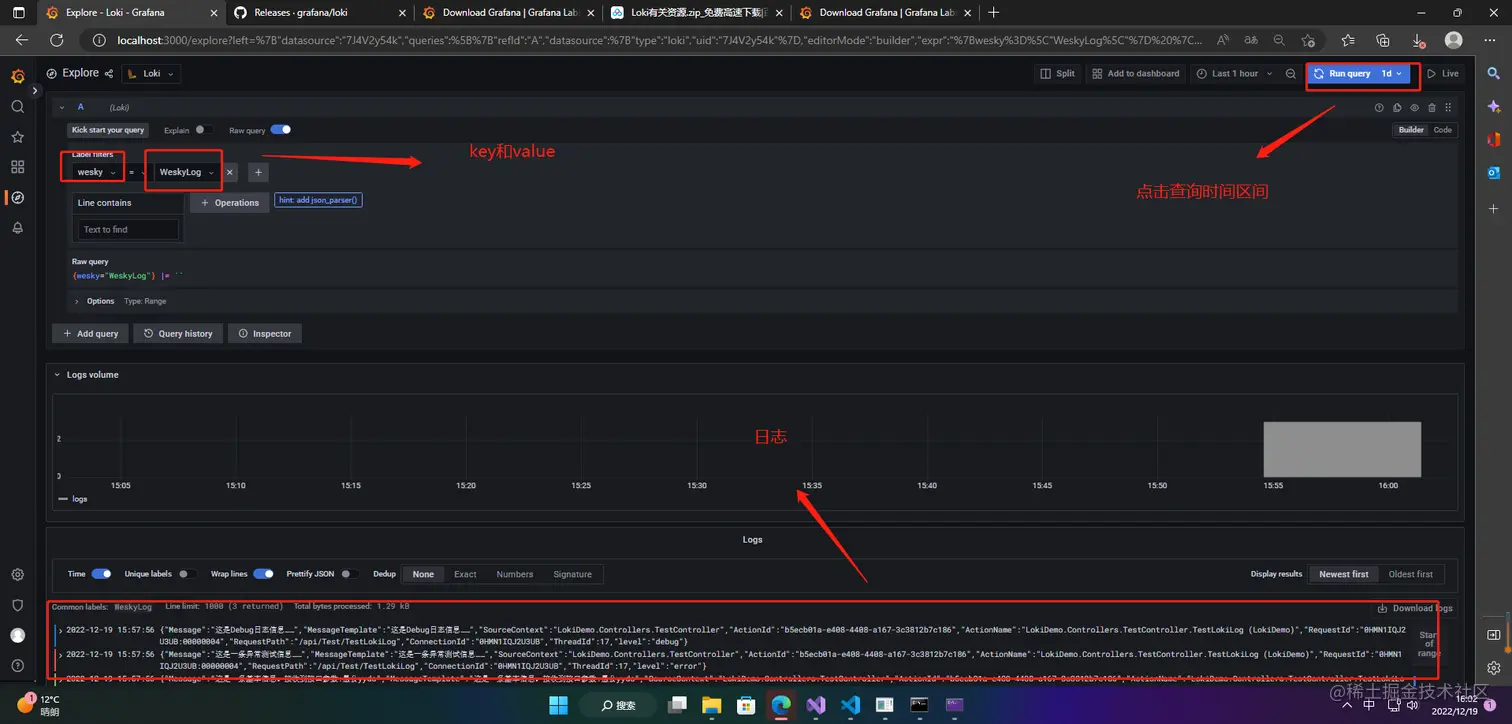The image size is (1512, 724).
Task: Open Visual Studio from taskbar
Action: click(x=816, y=705)
